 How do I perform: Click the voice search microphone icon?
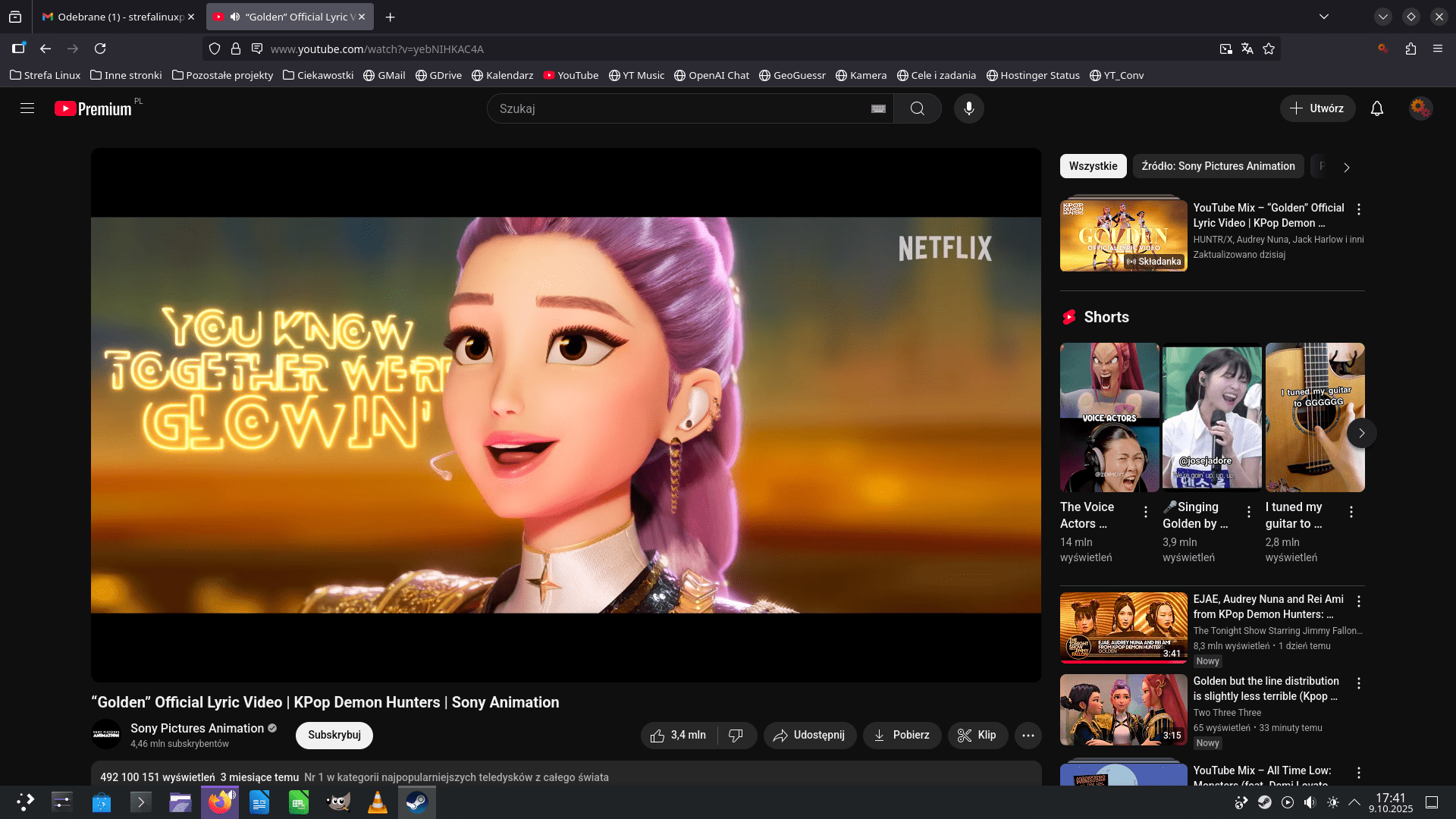(968, 108)
